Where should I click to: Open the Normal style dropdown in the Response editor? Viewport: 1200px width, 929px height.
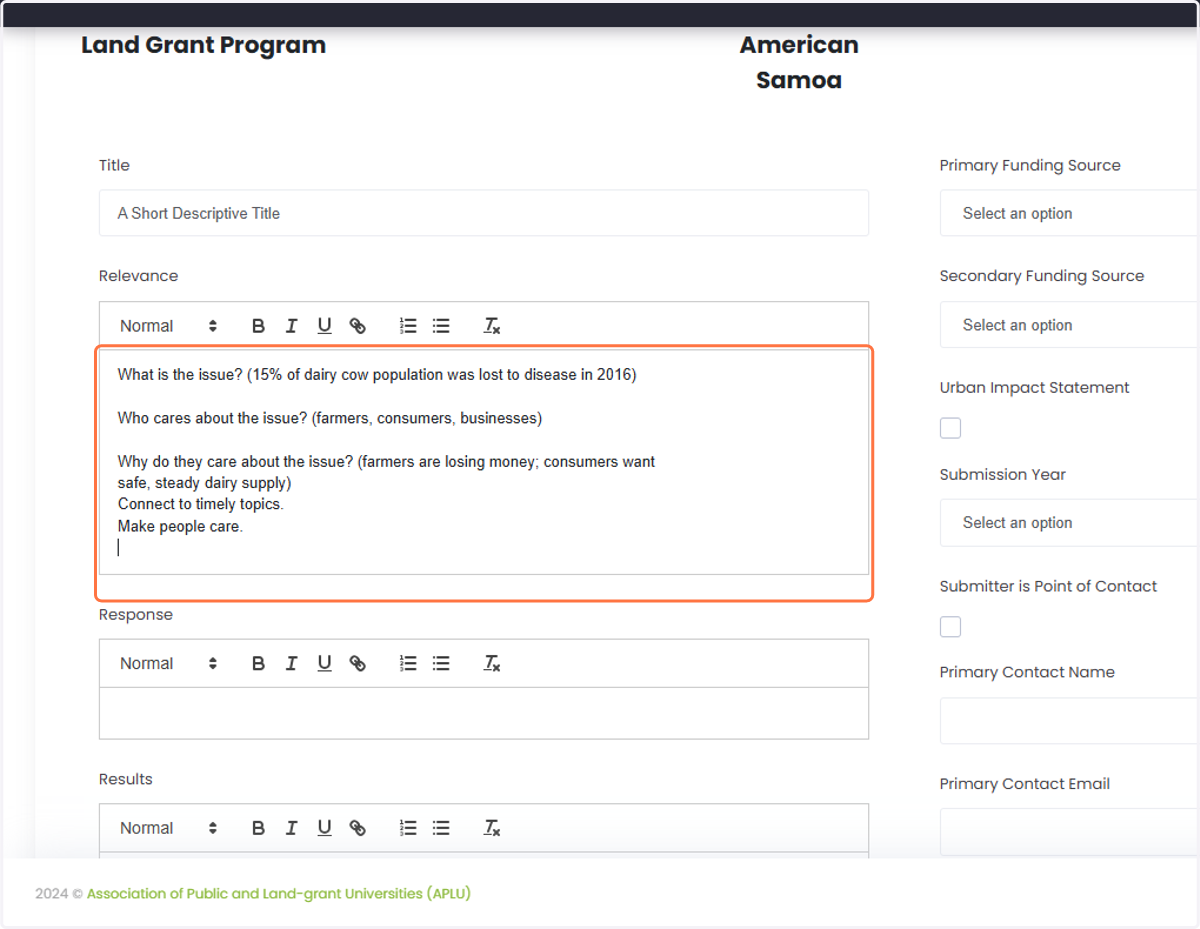tap(168, 664)
